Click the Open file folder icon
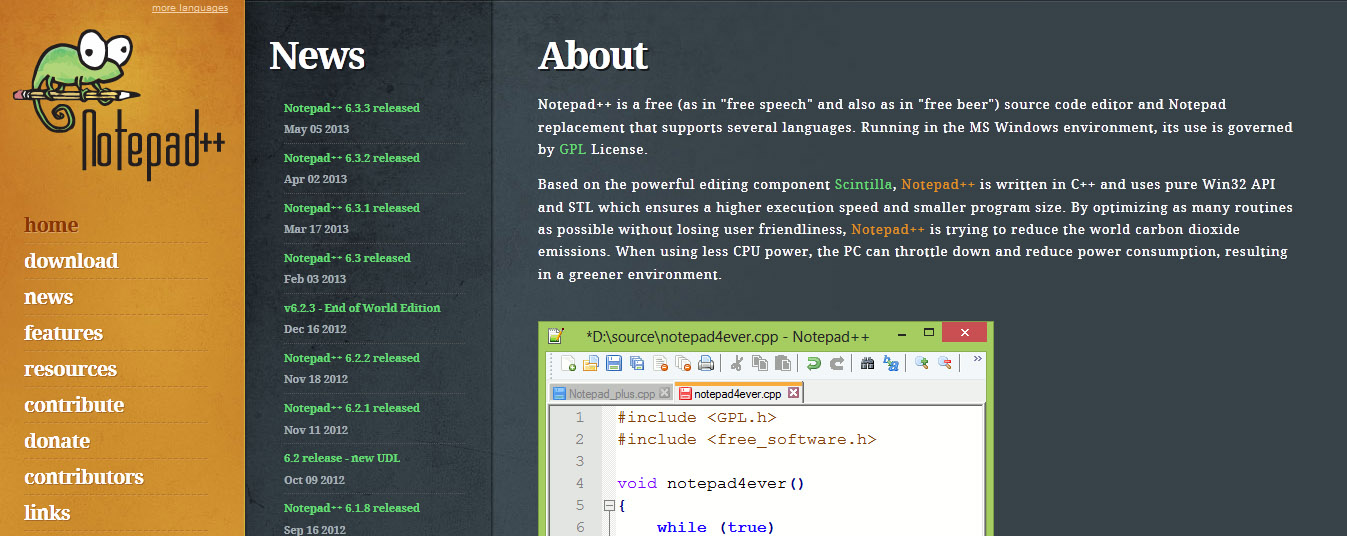Screen dimensions: 1347x536 [591, 363]
